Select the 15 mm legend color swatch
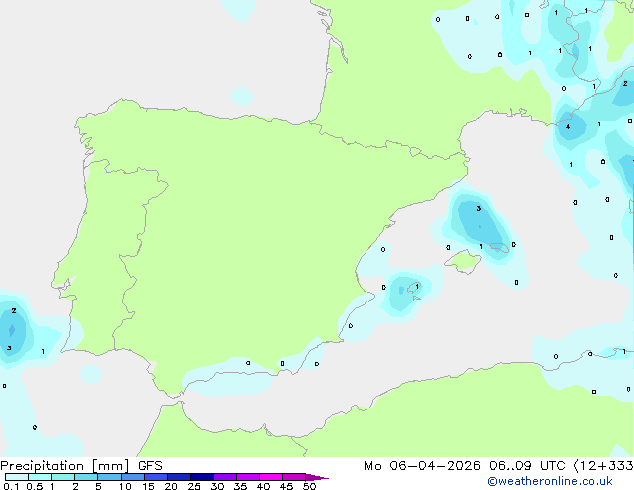The width and height of the screenshot is (634, 490). coord(156,477)
